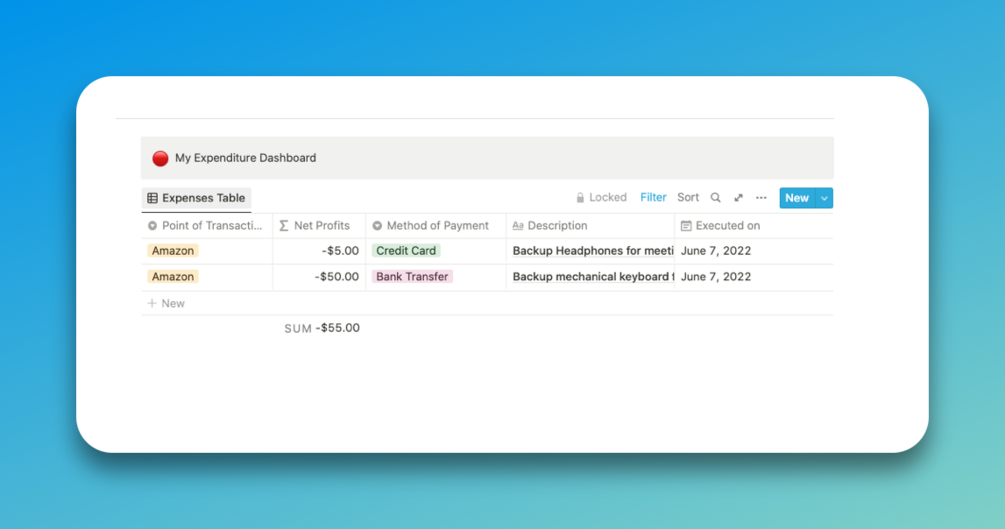Click the sigma icon in Net Profits header
Viewport: 1005px width, 529px height.
[x=284, y=226]
